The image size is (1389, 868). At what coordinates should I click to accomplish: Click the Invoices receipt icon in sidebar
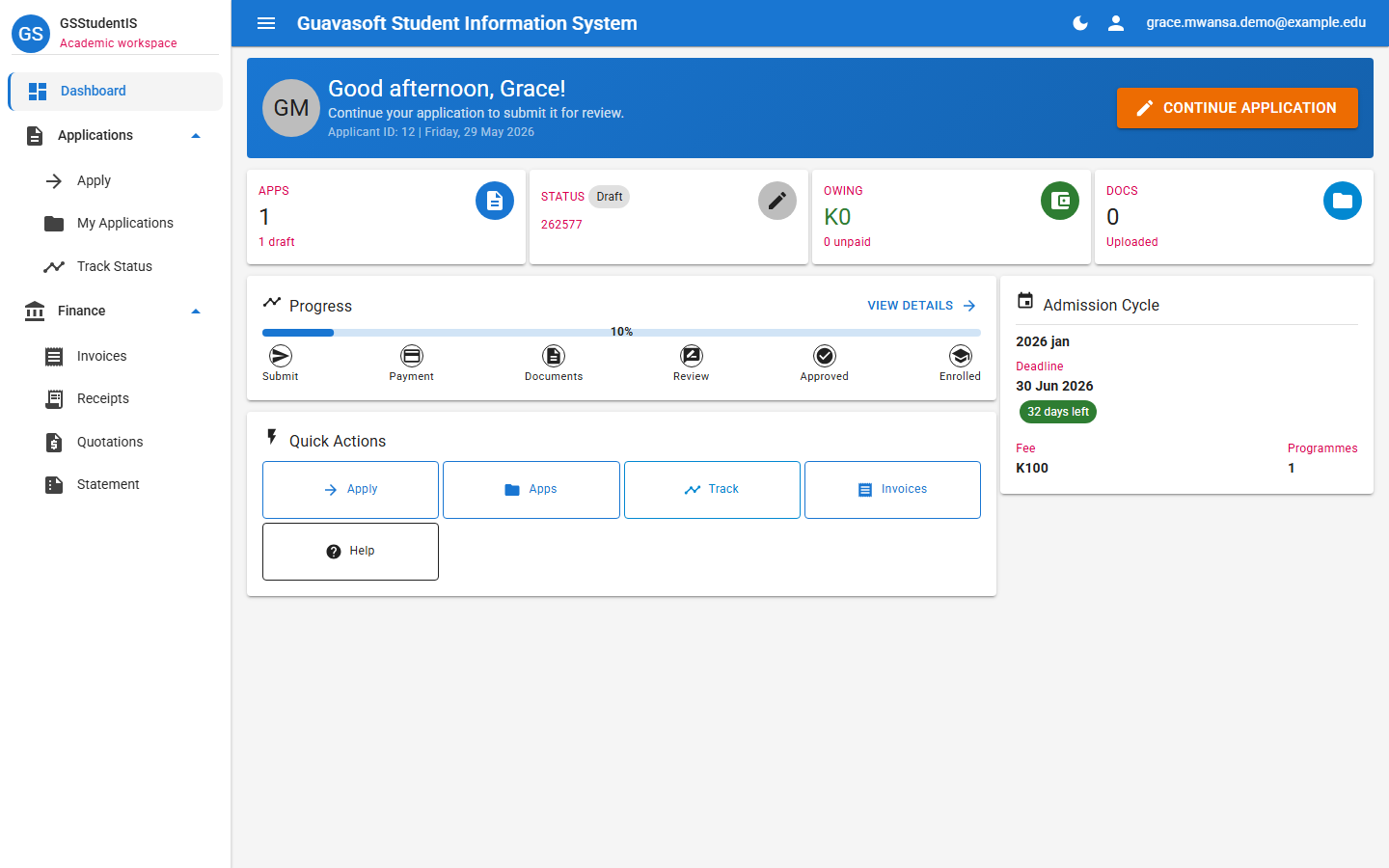[54, 357]
